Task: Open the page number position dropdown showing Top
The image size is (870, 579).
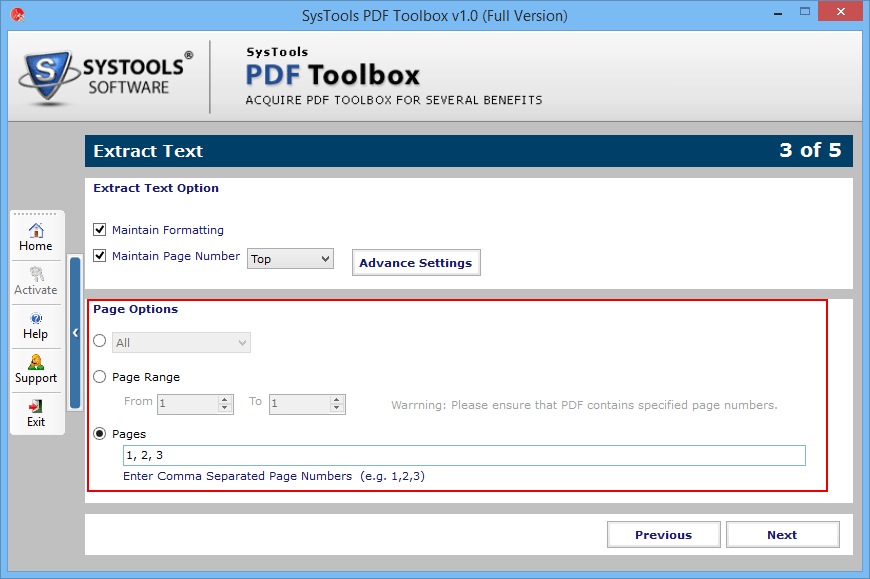Action: point(290,259)
